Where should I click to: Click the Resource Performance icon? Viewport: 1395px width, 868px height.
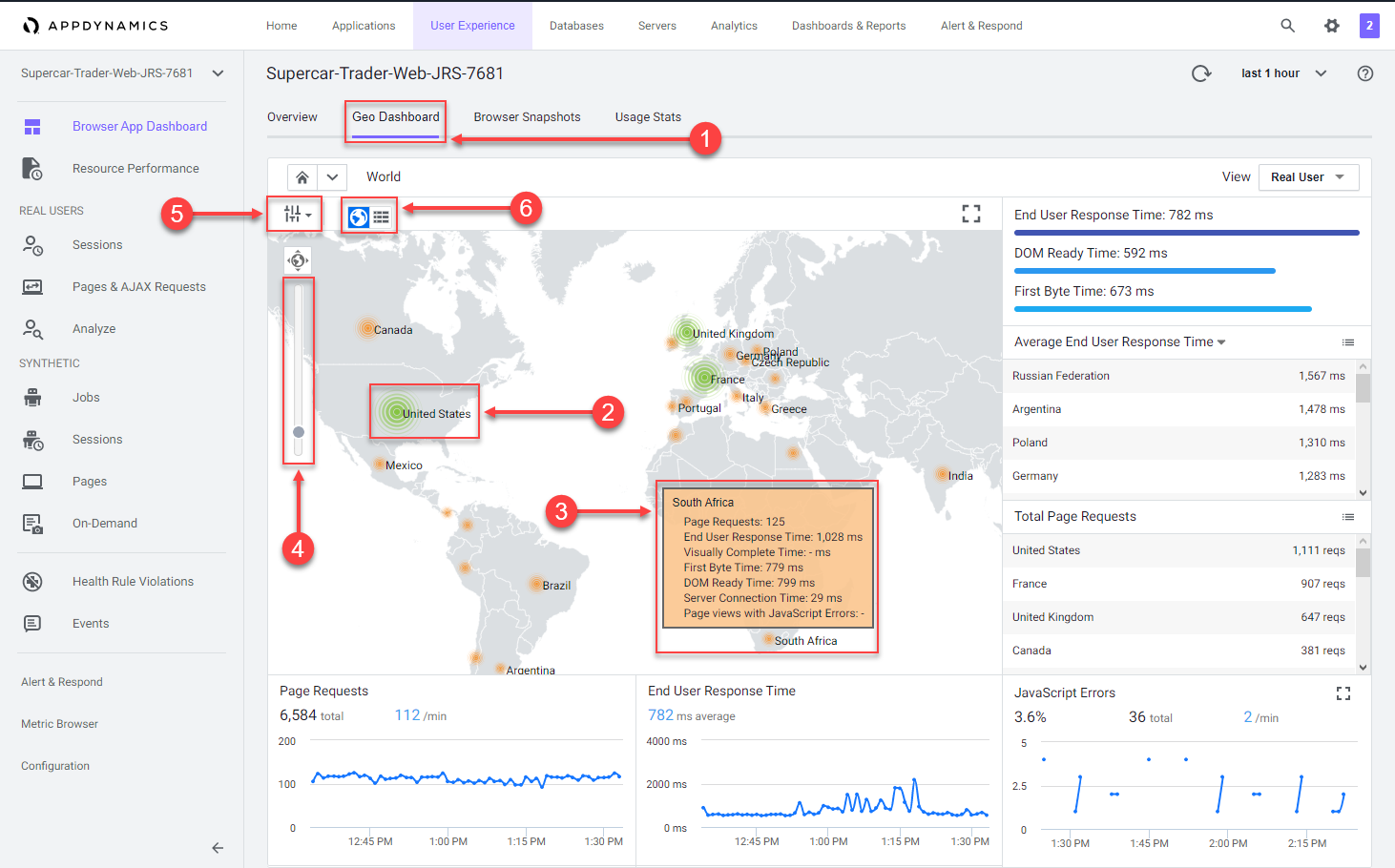point(32,169)
